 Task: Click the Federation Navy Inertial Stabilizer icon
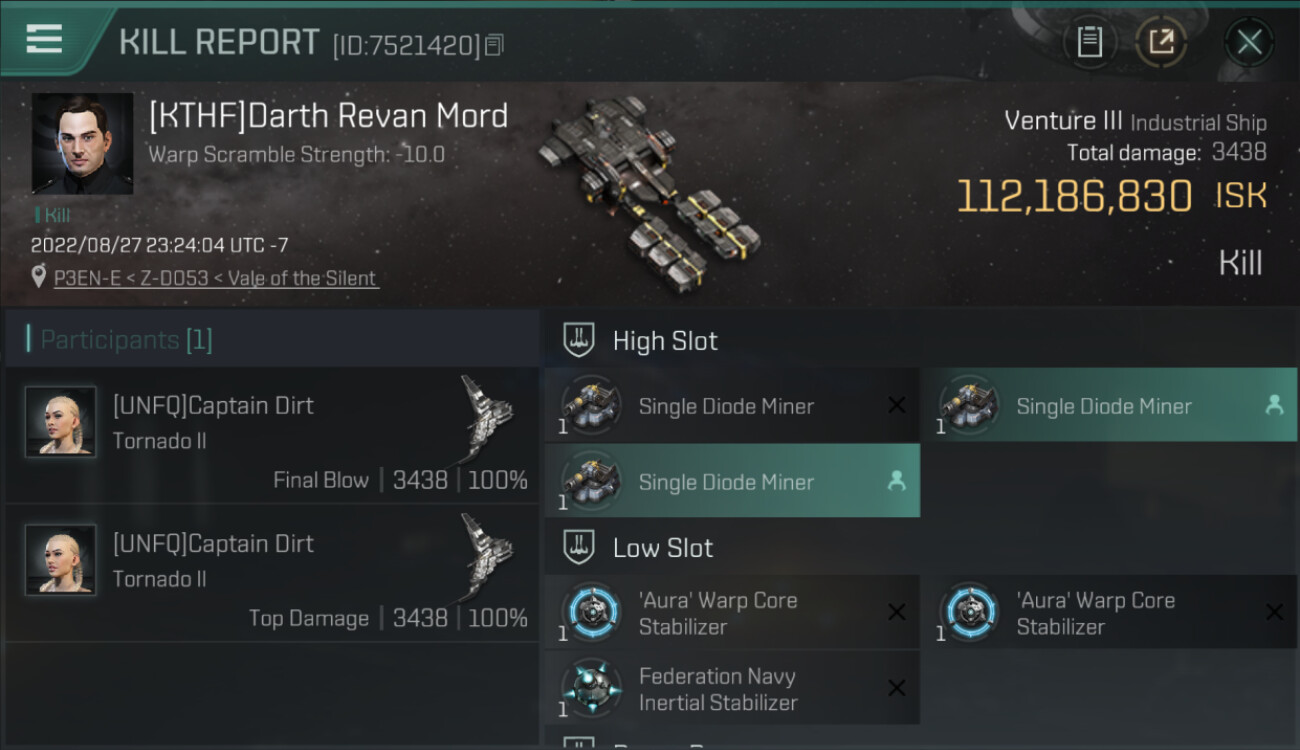point(591,689)
